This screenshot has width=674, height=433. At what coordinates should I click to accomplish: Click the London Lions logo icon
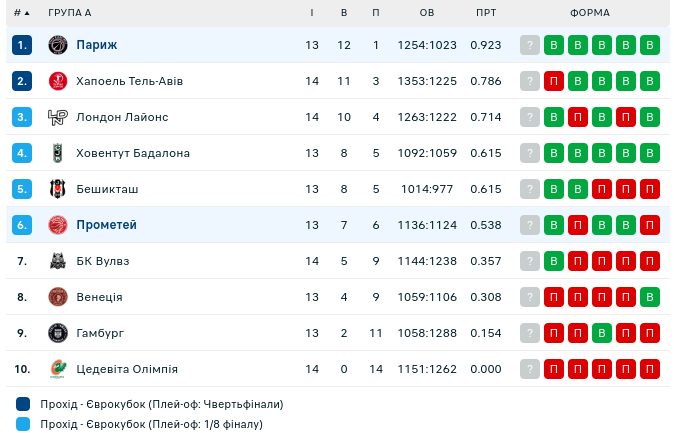click(57, 117)
